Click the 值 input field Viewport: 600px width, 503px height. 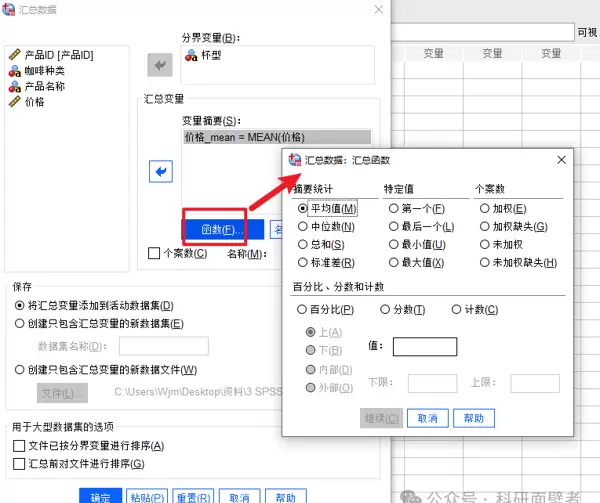pos(424,346)
